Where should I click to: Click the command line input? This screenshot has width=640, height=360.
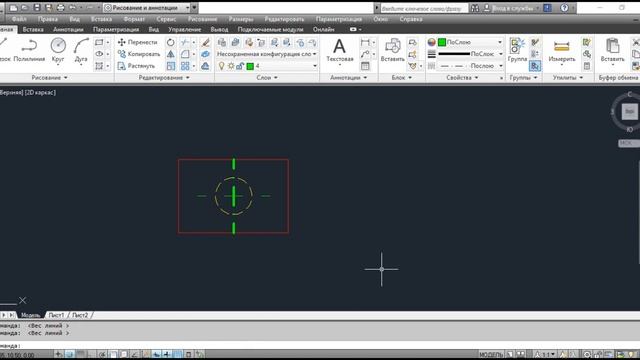320,345
